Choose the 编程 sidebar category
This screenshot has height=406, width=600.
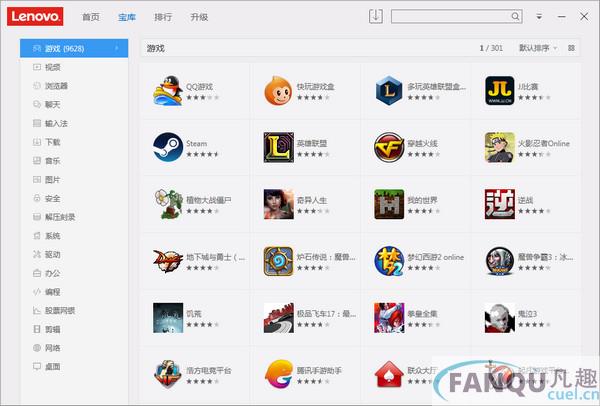click(x=74, y=292)
